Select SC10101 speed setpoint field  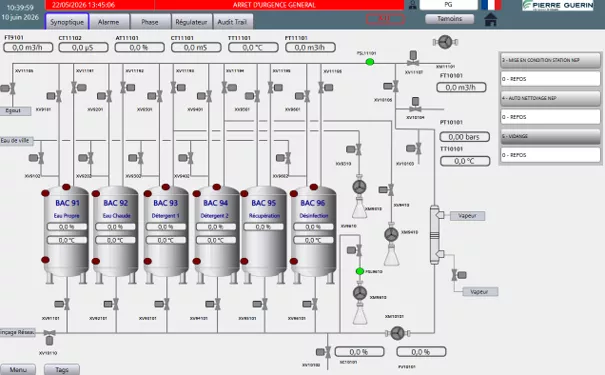[x=360, y=352]
